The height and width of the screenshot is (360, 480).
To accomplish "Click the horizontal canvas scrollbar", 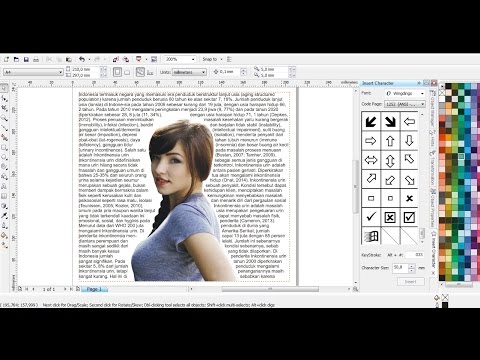I will (x=270, y=289).
